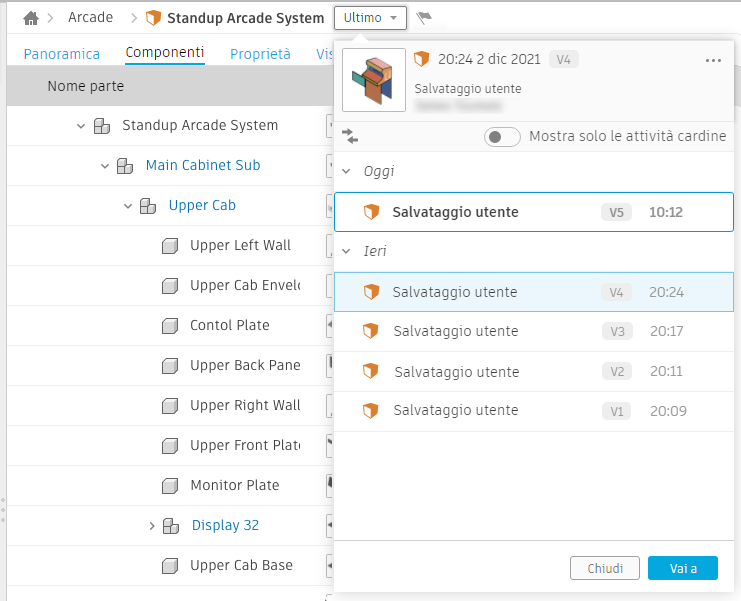Switch to the Proprietà tab
Image resolution: width=741 pixels, height=601 pixels.
pyautogui.click(x=260, y=54)
